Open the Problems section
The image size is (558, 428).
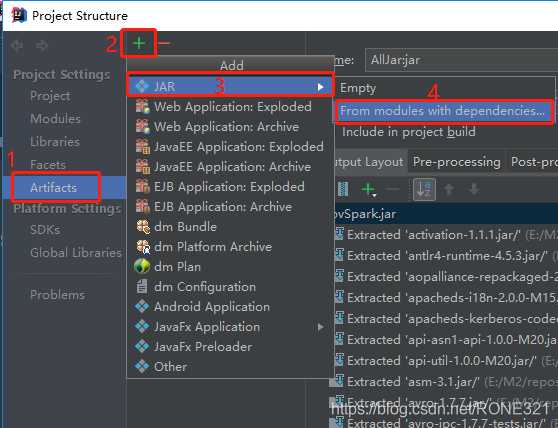tap(57, 295)
